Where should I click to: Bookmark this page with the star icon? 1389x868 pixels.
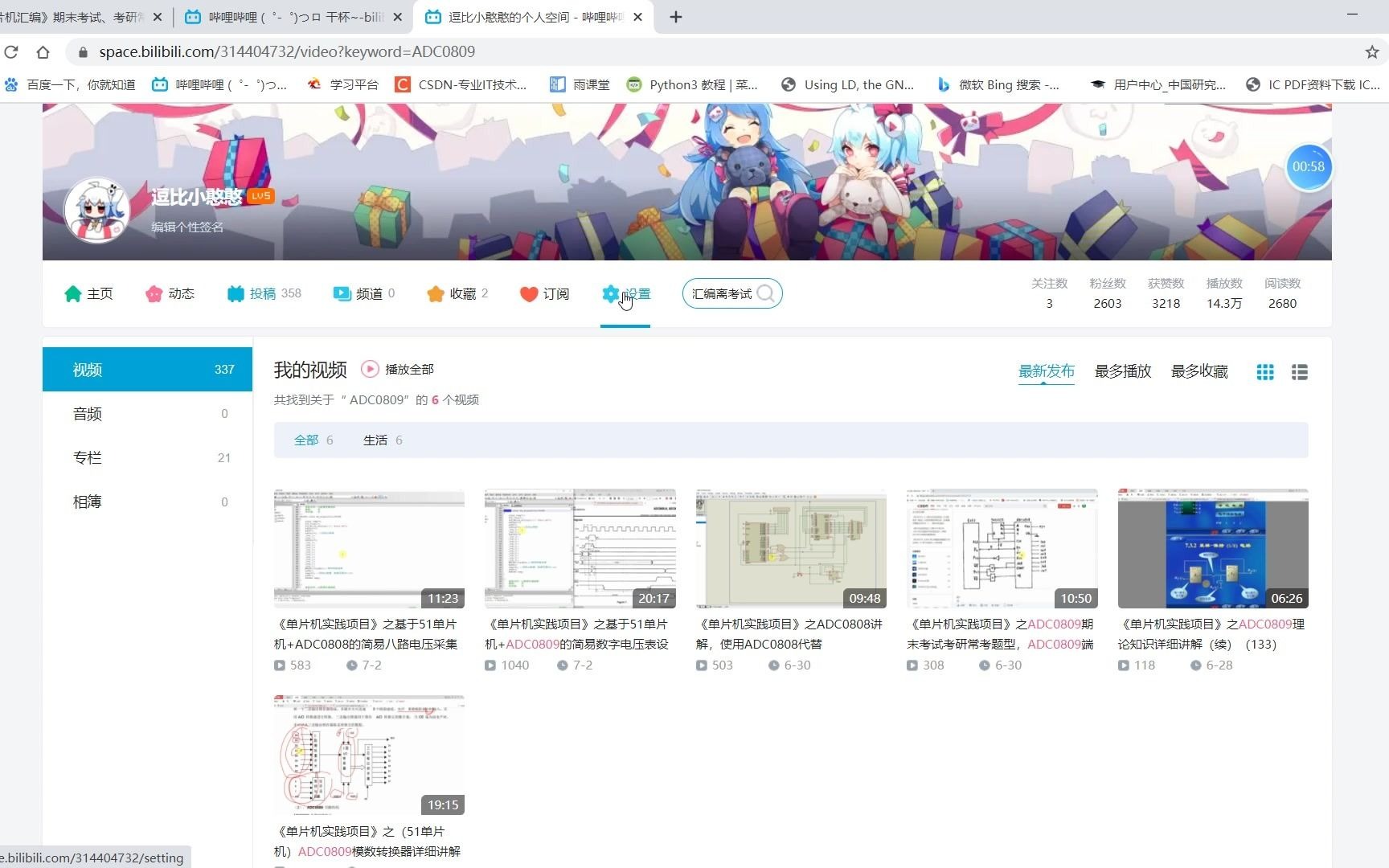pos(1372,52)
